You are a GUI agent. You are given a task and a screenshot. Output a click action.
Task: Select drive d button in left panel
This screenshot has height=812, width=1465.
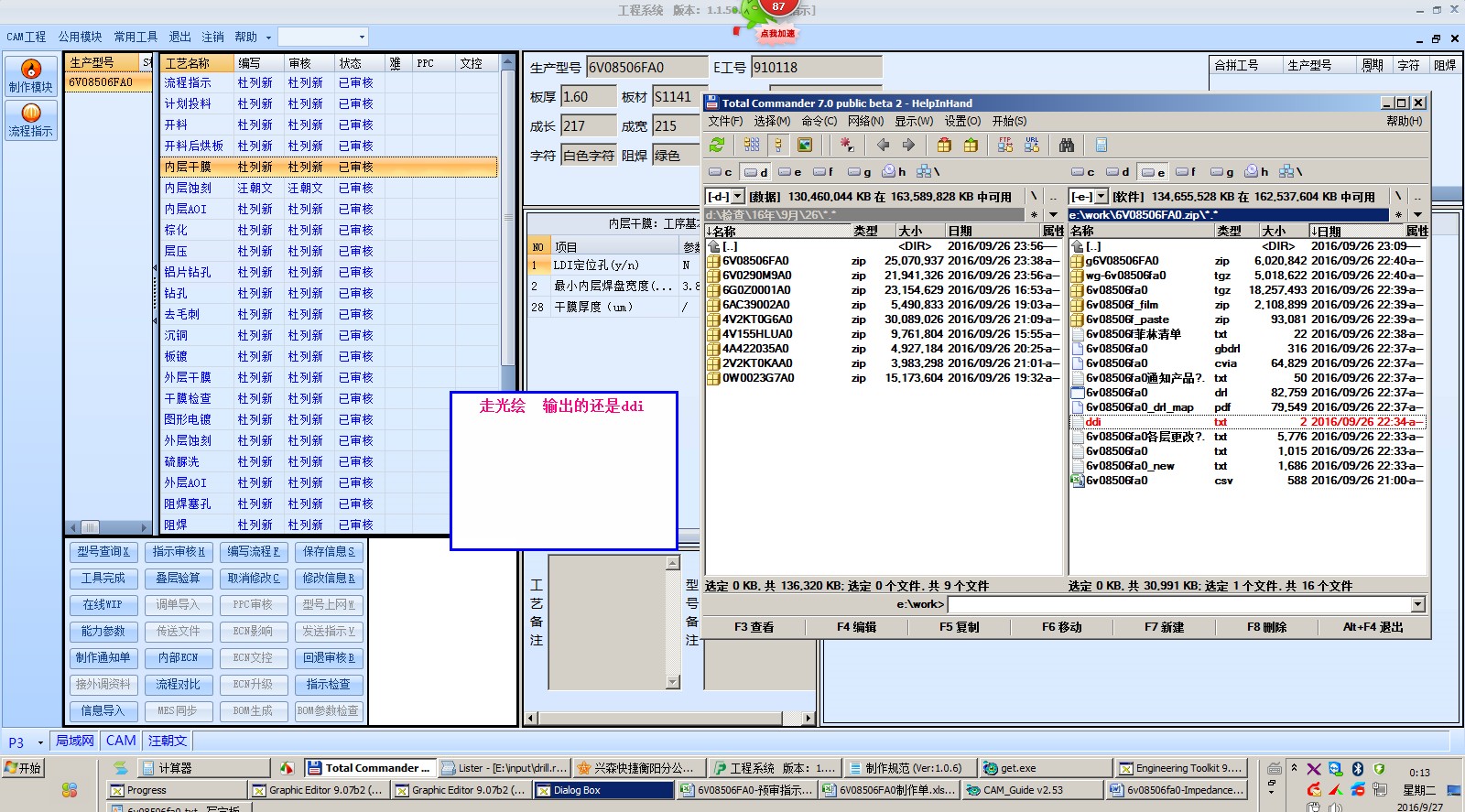click(756, 171)
